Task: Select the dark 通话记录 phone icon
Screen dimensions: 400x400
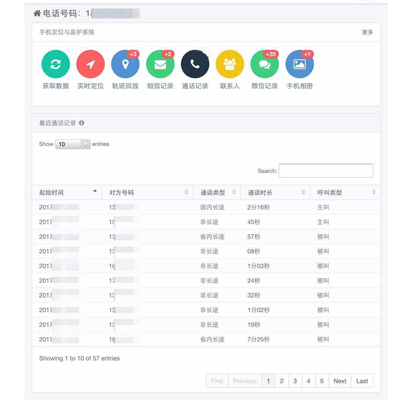Action: [x=195, y=64]
